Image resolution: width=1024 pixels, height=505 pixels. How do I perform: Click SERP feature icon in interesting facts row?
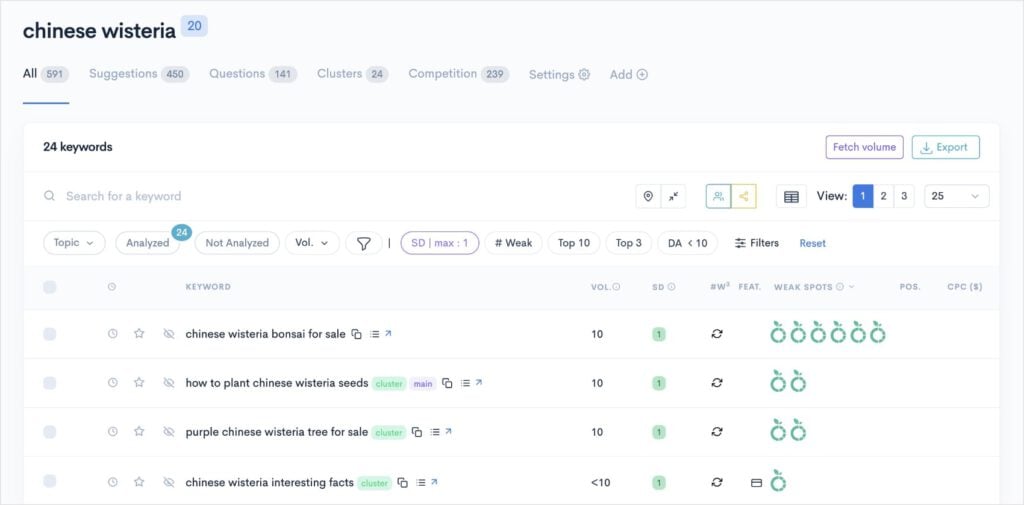coord(756,483)
